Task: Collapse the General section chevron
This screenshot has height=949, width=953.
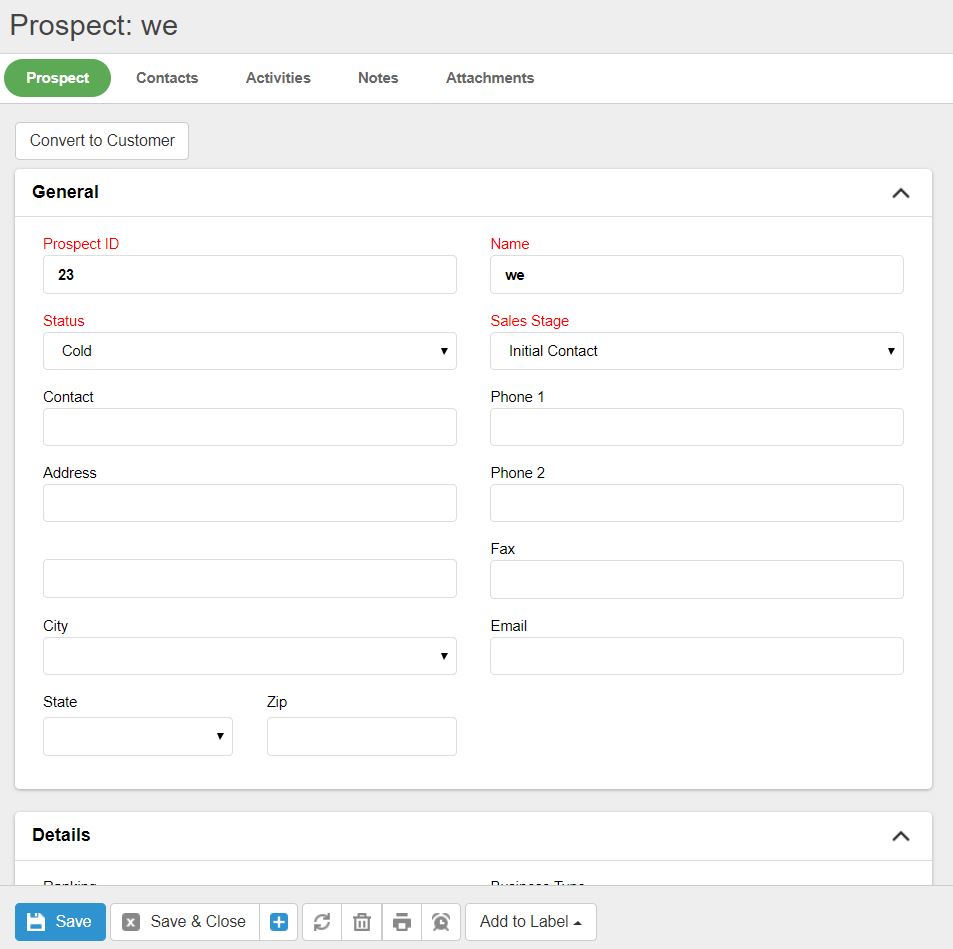Action: pos(900,193)
